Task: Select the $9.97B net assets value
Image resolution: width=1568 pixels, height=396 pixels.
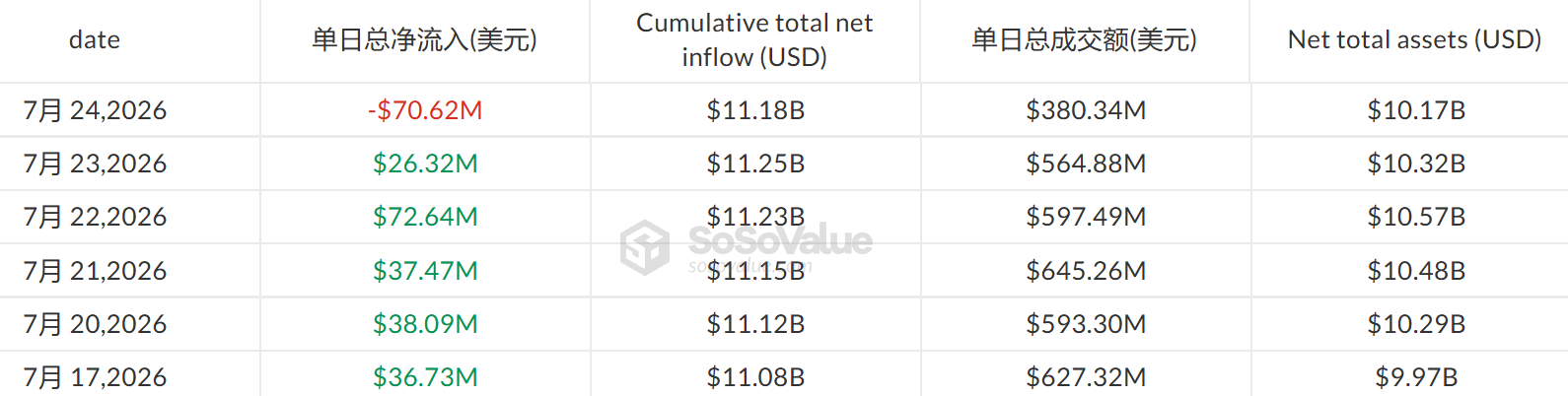Action: [x=1416, y=377]
